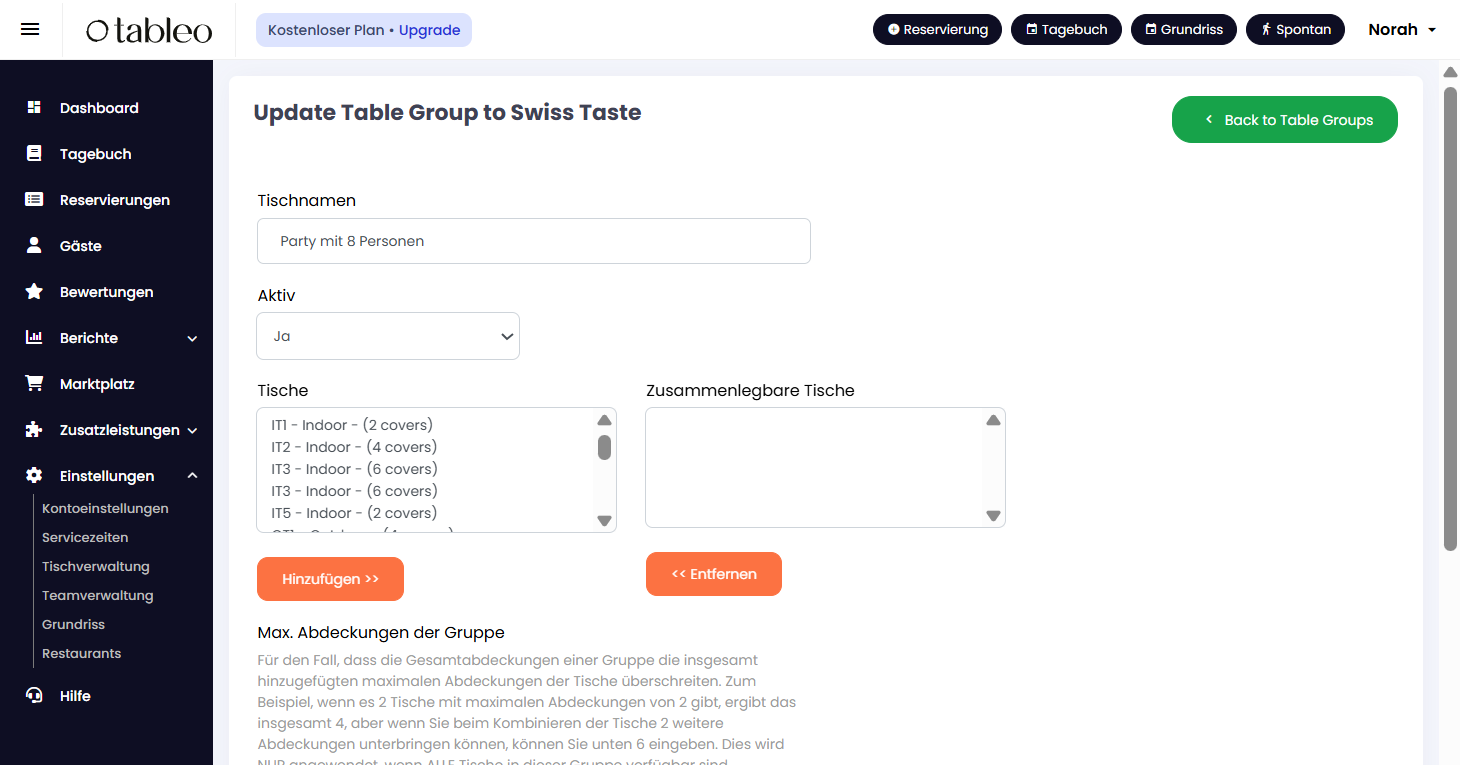Select IT2 - Indoor (4 covers) table

(x=354, y=447)
